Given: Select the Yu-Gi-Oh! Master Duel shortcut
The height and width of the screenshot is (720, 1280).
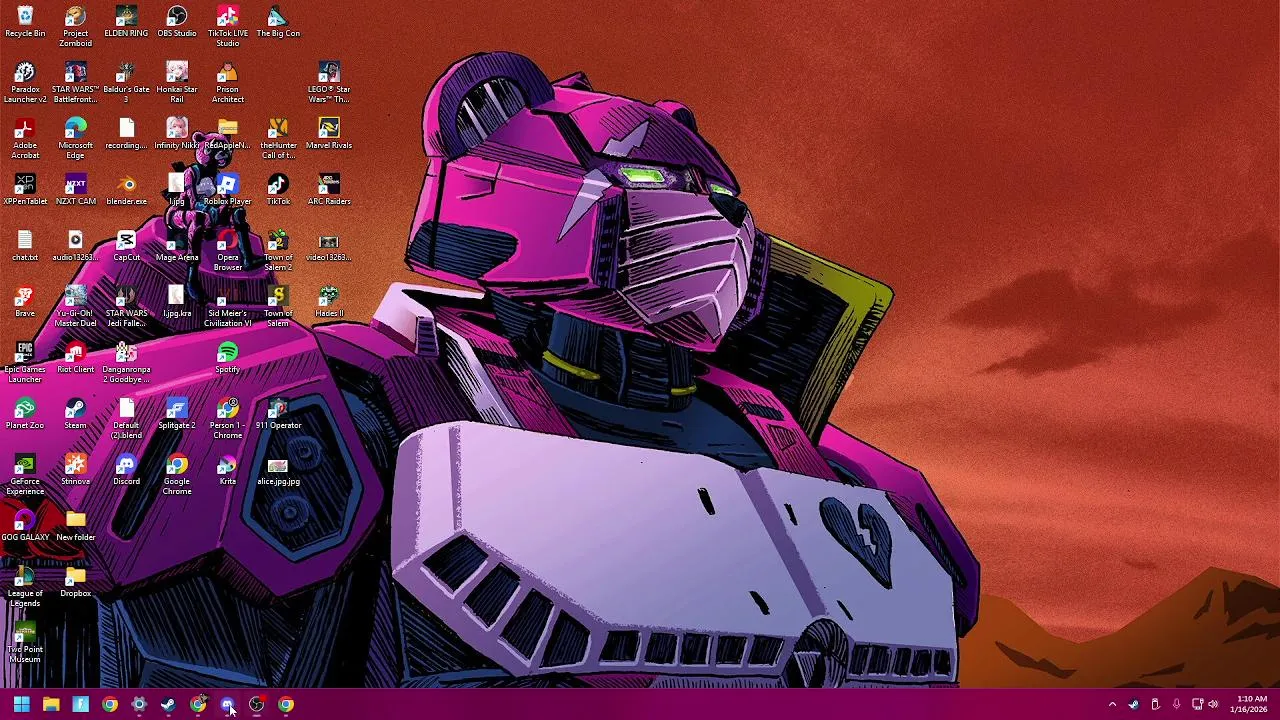Looking at the screenshot, I should (76, 307).
